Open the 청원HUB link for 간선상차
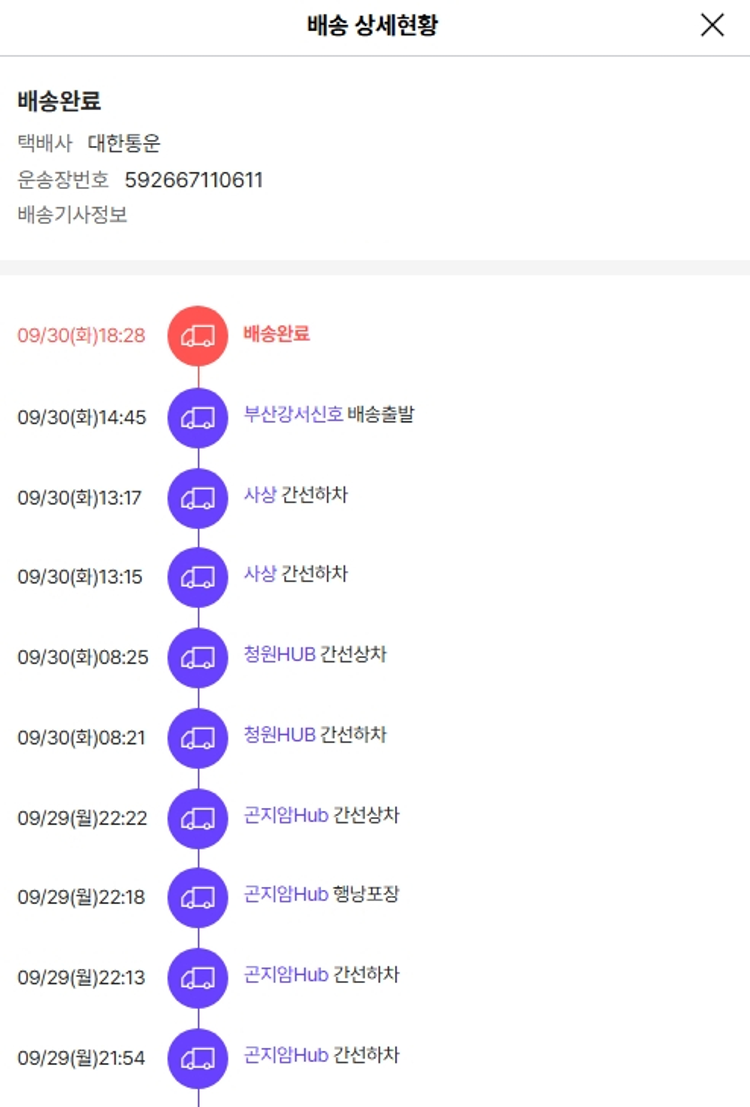 coord(279,654)
